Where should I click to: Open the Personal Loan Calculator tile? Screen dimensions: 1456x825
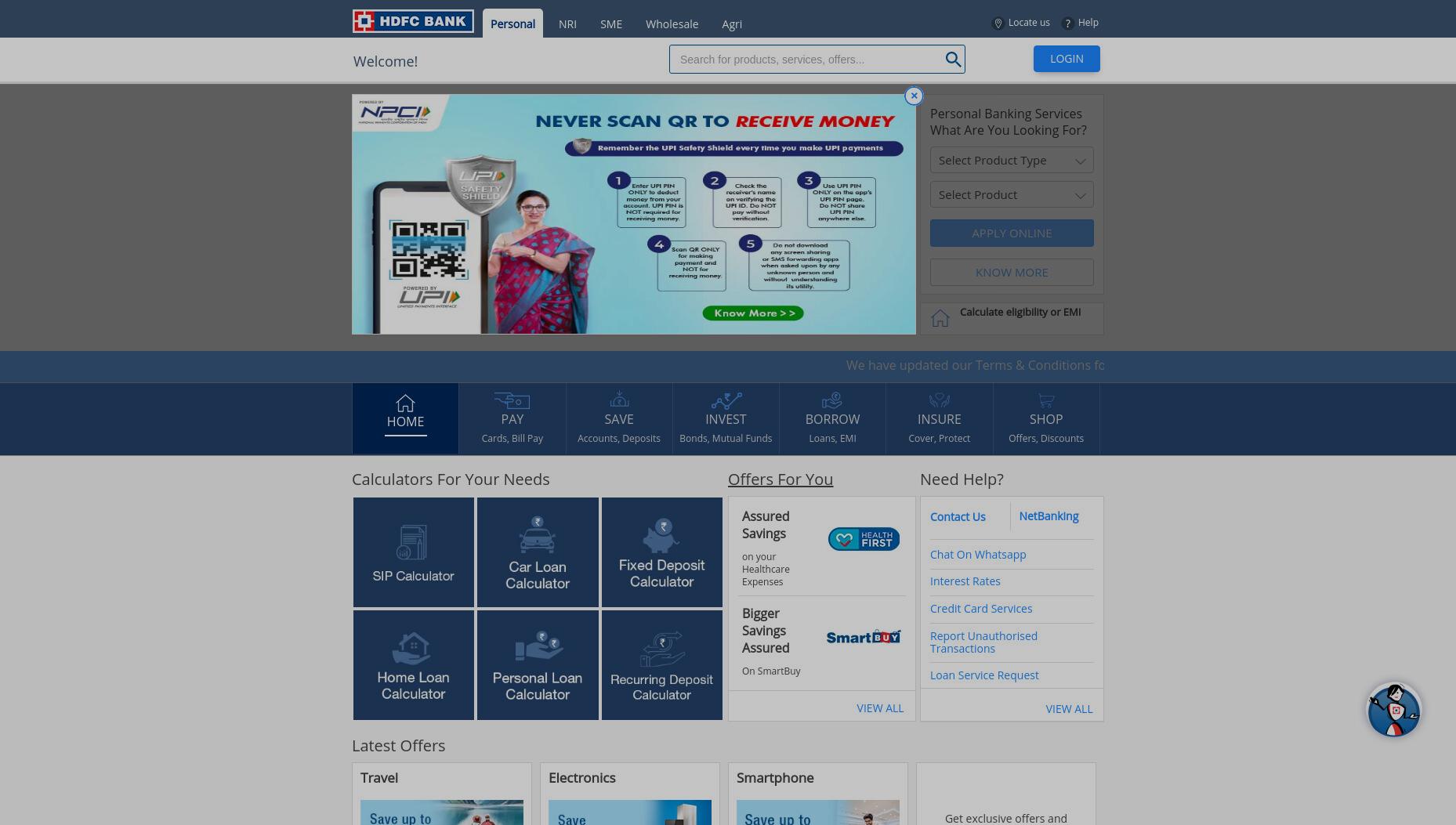point(538,665)
